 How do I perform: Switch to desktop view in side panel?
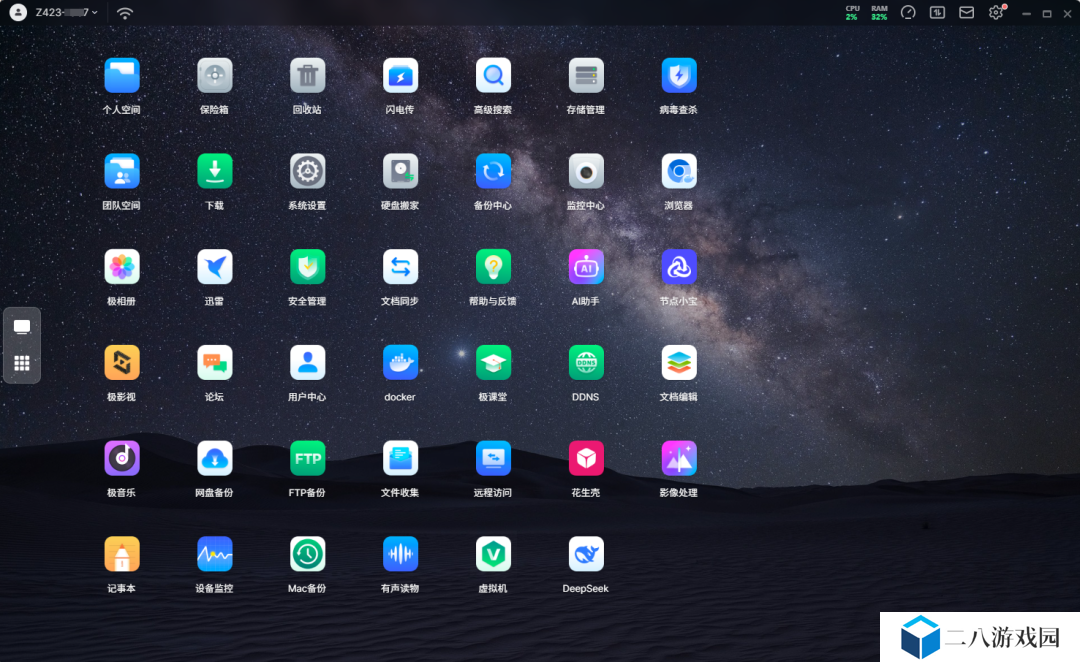click(x=22, y=327)
